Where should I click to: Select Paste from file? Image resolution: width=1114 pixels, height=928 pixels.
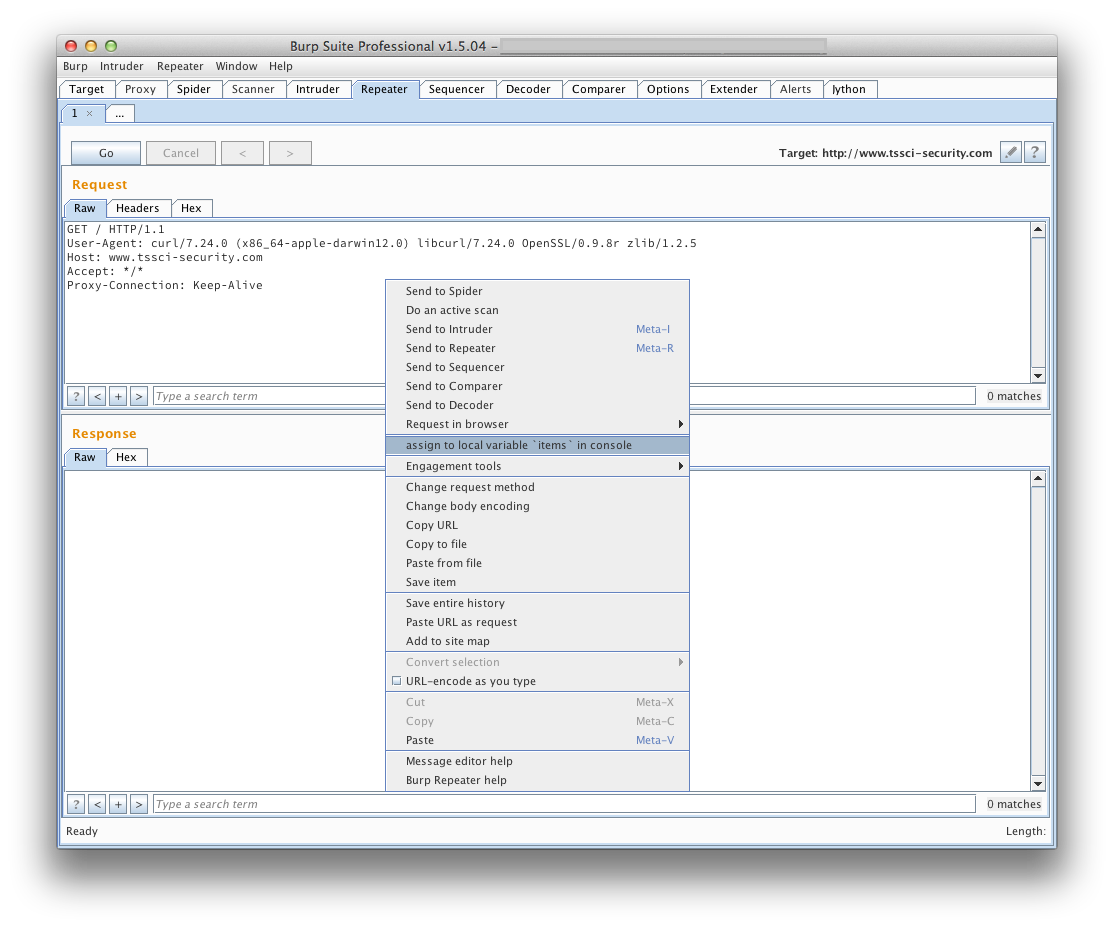point(537,563)
